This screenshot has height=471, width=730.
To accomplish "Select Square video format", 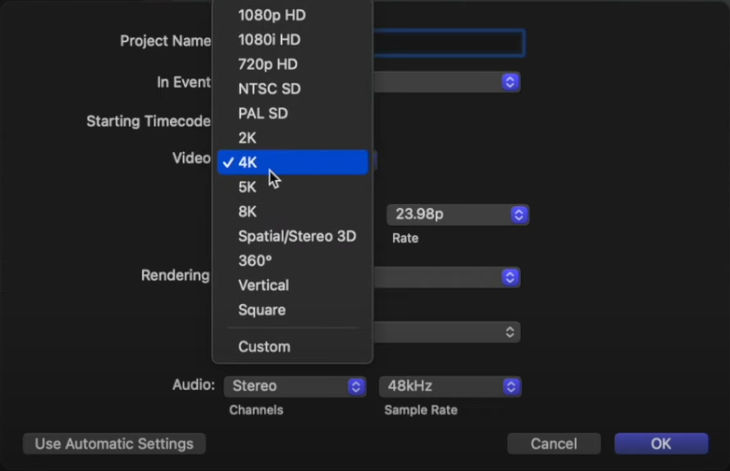I will click(261, 310).
